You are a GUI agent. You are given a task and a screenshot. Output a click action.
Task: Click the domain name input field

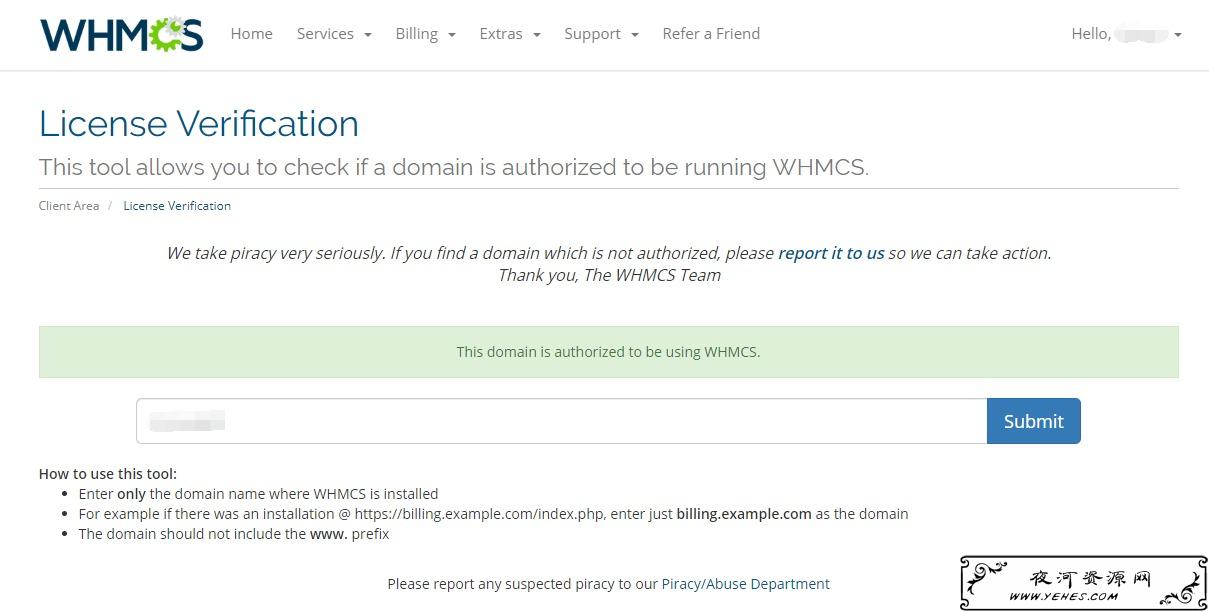point(561,421)
